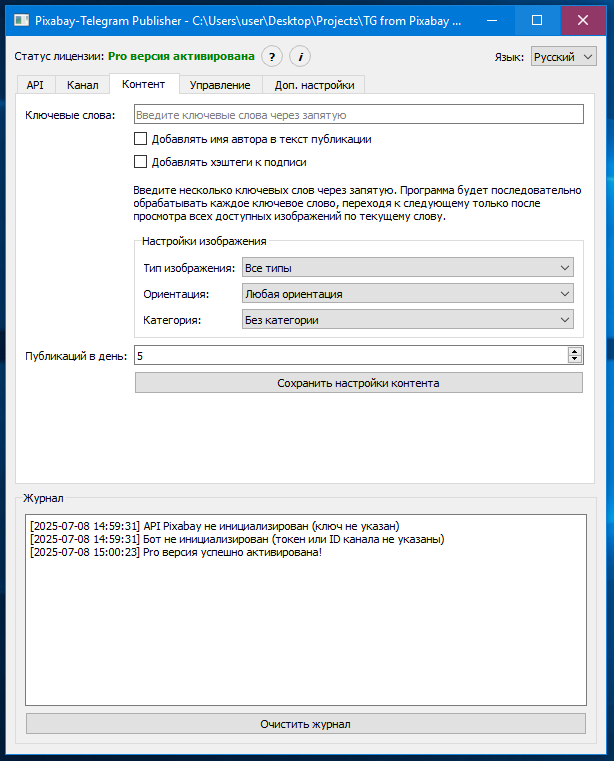
Task: Open the help question mark button
Action: (272, 57)
